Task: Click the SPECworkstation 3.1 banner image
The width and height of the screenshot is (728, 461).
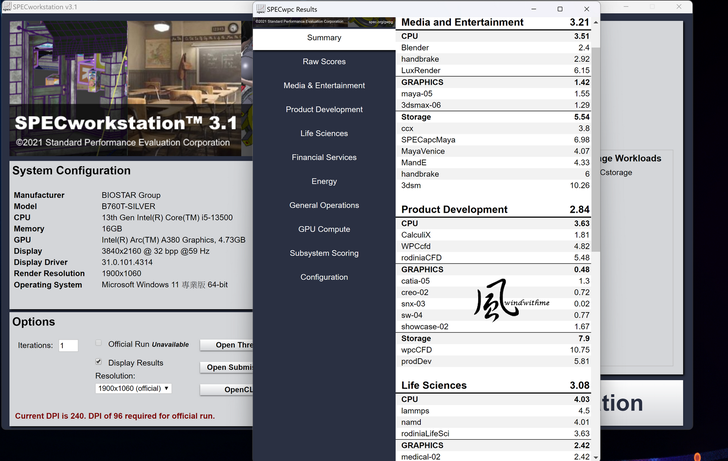Action: (131, 88)
